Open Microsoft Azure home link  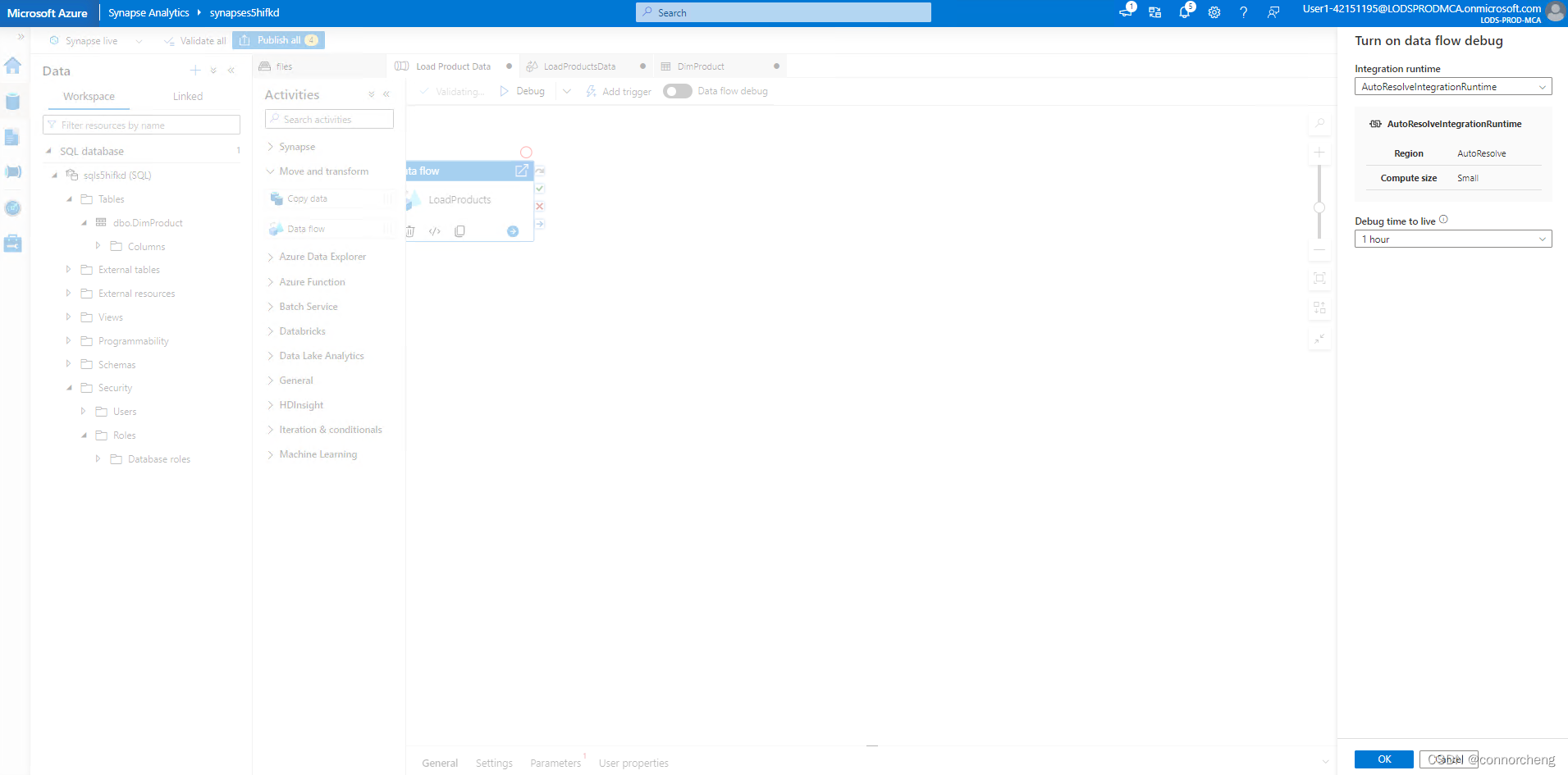click(48, 13)
